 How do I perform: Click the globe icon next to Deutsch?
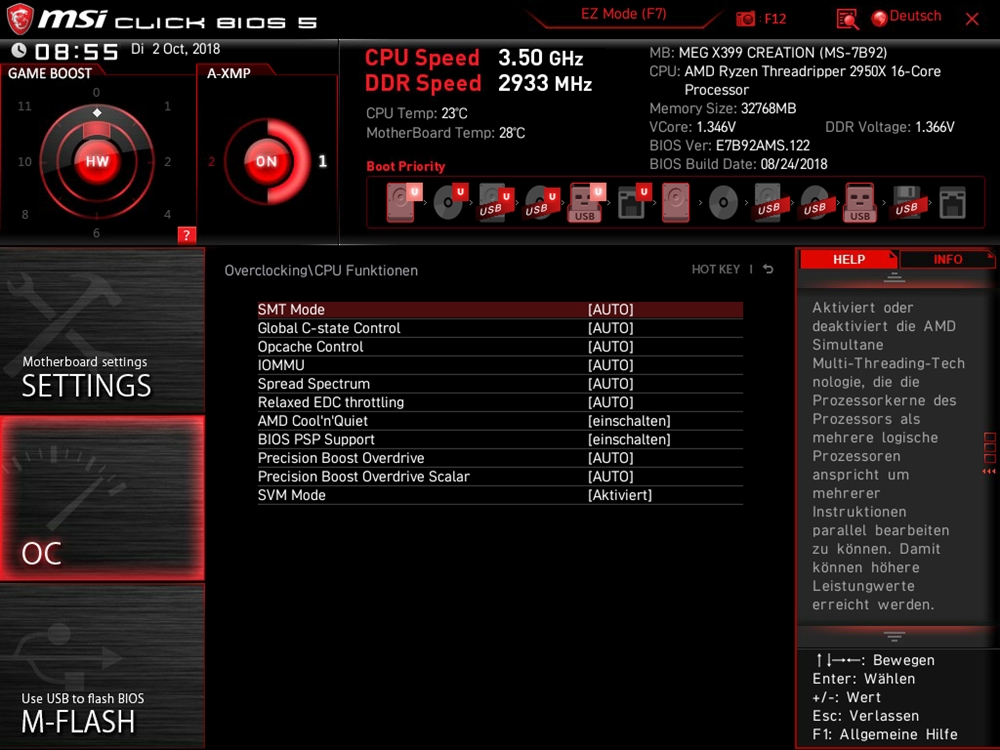[x=879, y=18]
